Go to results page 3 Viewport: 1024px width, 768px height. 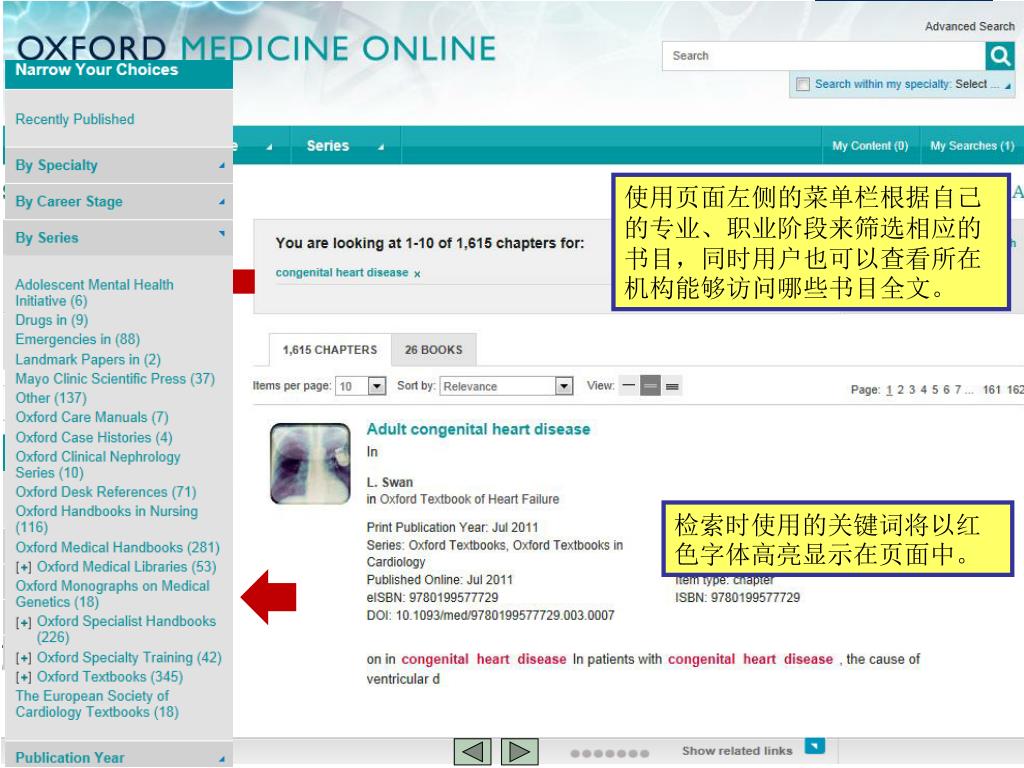click(x=912, y=390)
